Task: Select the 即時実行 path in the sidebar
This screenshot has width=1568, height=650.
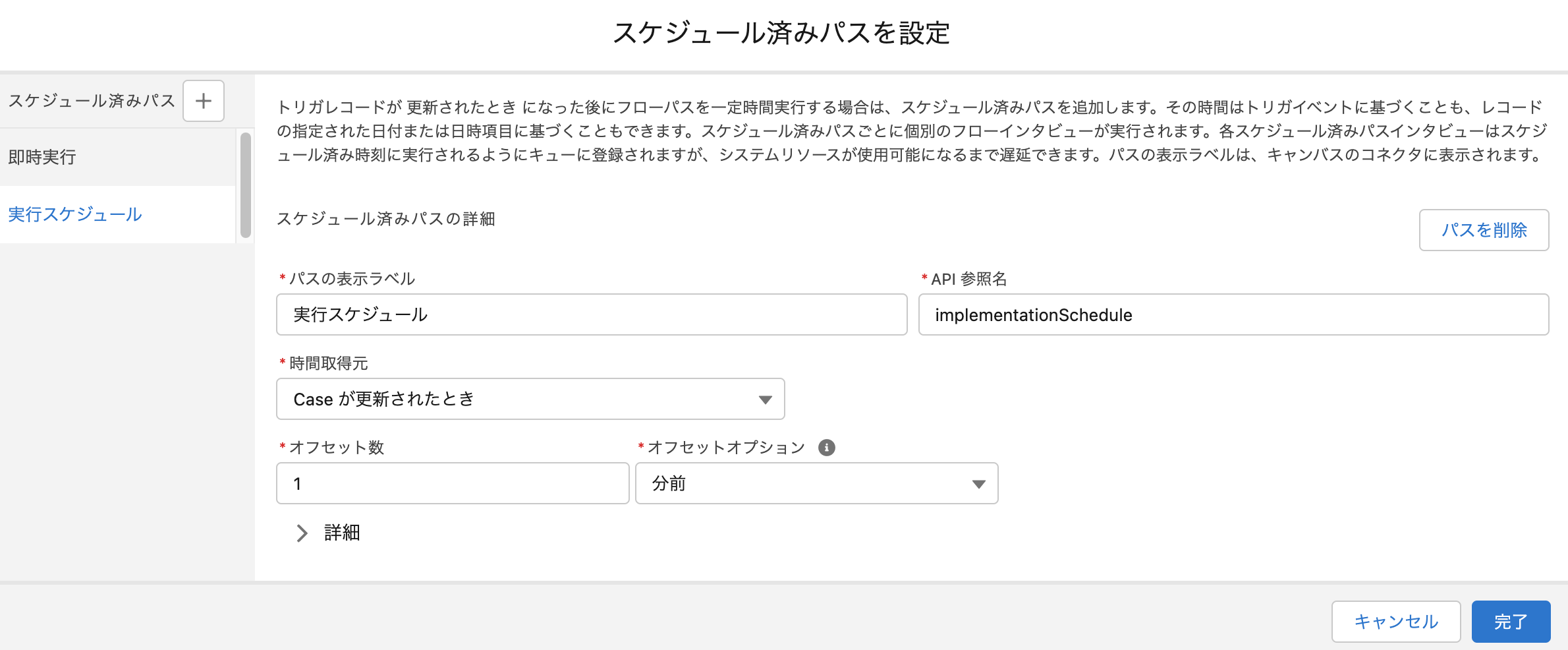Action: pos(42,157)
